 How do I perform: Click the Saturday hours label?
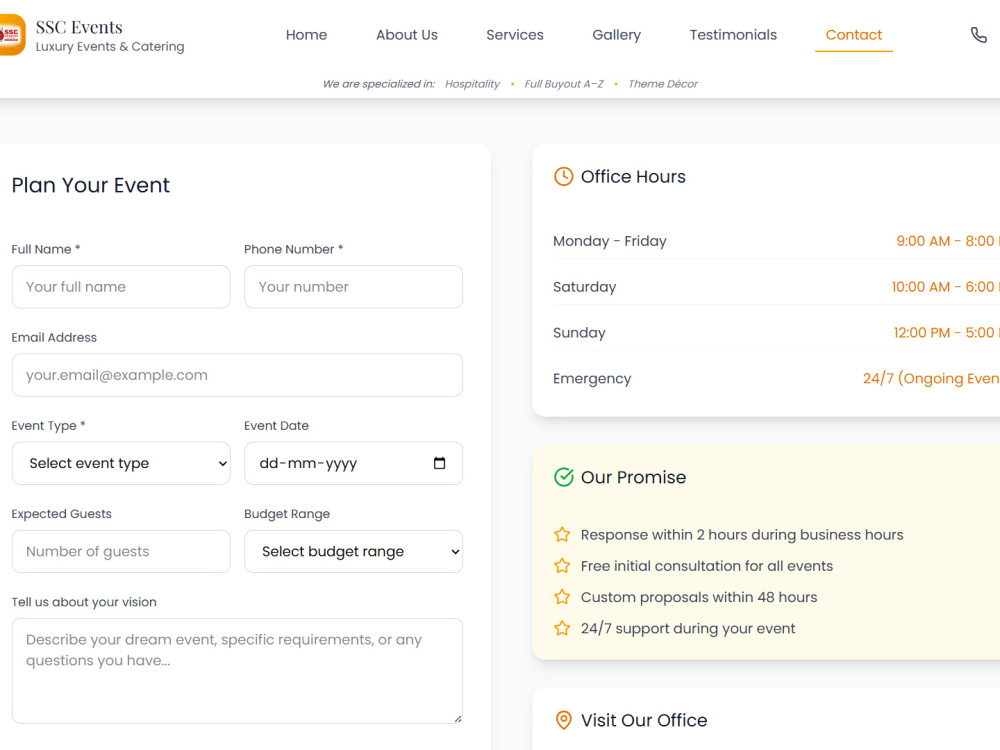pos(585,287)
